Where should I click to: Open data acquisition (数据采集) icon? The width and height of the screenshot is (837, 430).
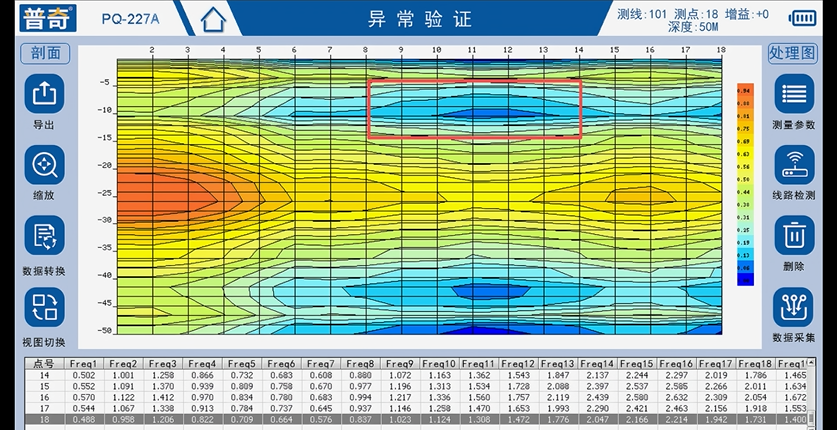pyautogui.click(x=794, y=307)
